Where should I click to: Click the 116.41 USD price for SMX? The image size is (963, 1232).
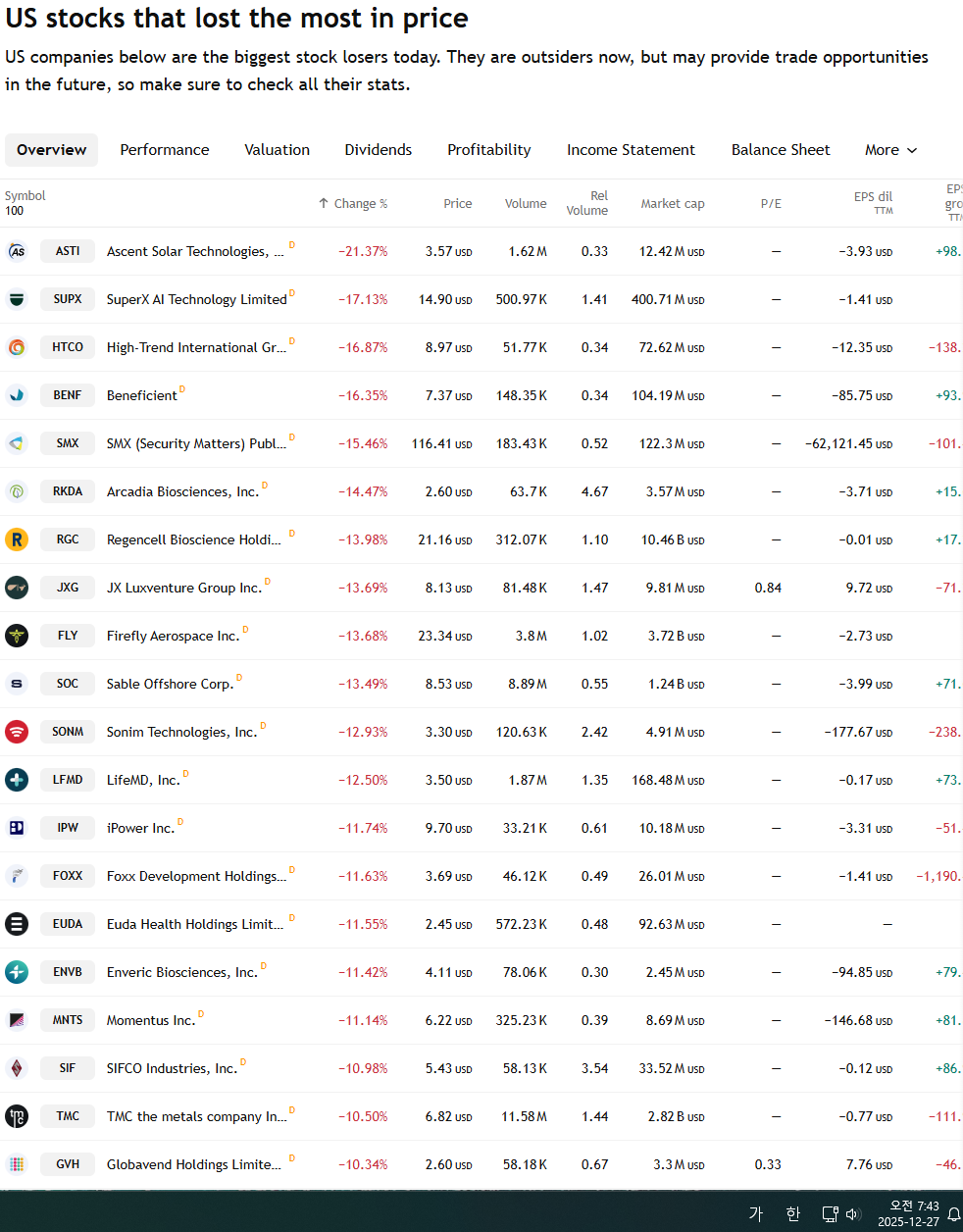point(441,443)
